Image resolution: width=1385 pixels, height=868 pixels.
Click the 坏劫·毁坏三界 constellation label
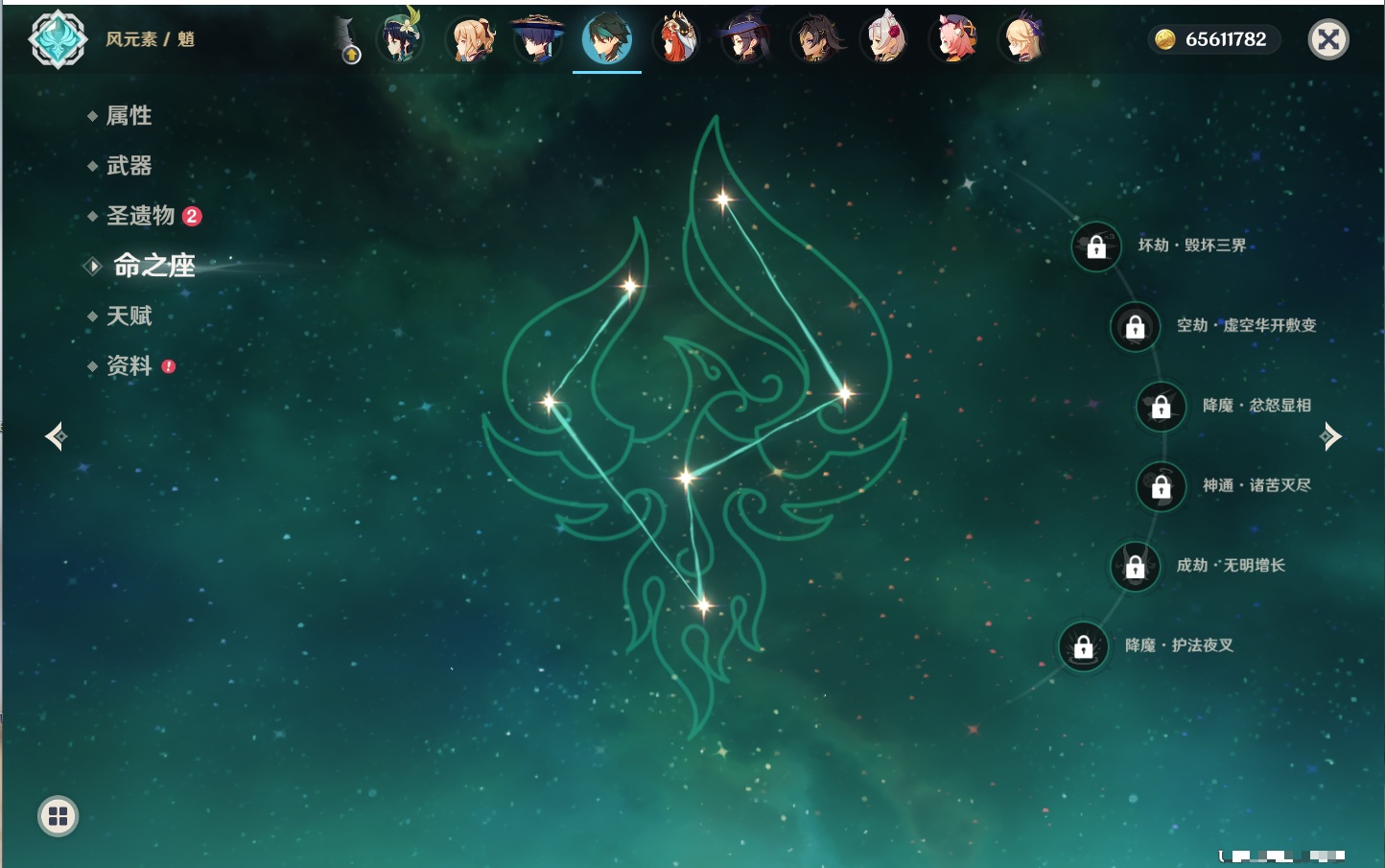pos(1192,246)
